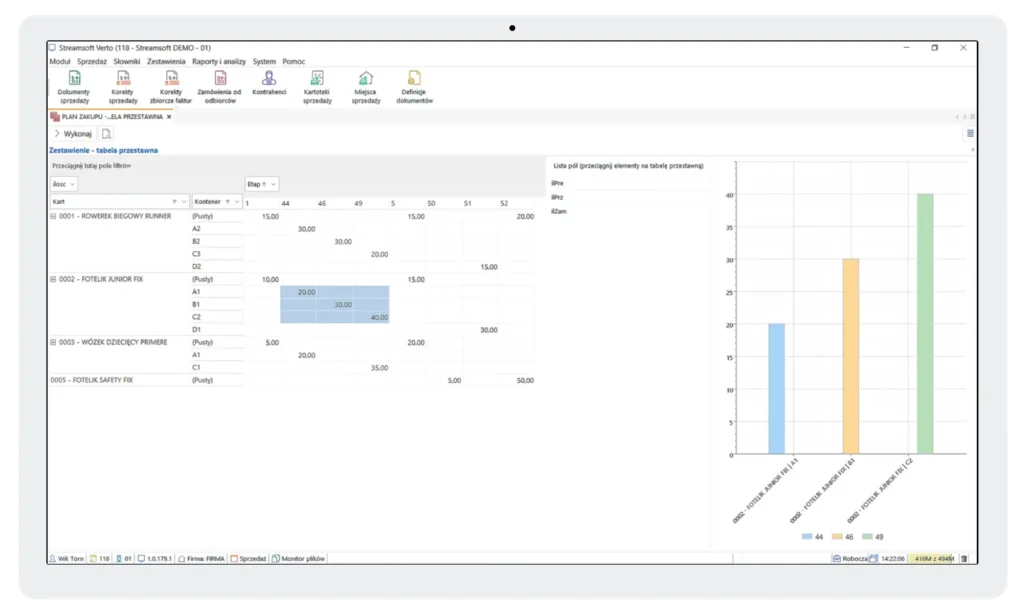
Task: Click the Wykonaj button
Action: pyautogui.click(x=71, y=133)
